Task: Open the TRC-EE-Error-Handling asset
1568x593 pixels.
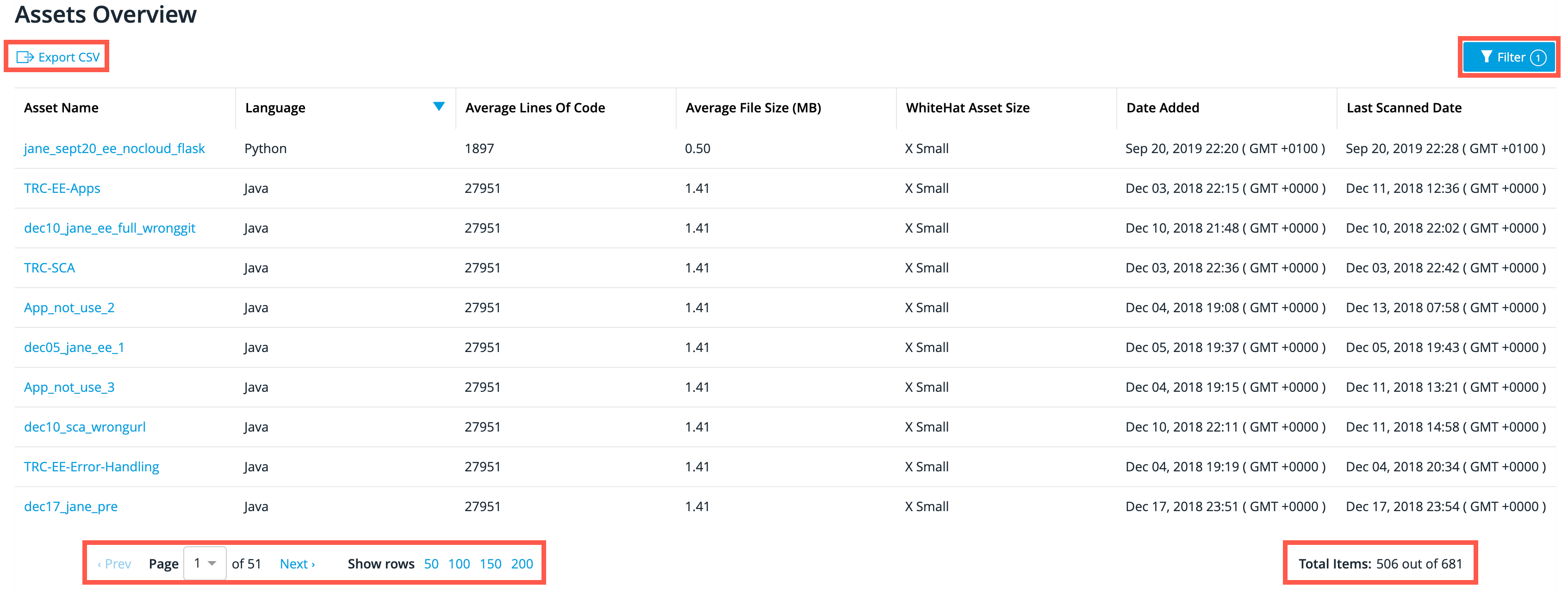Action: (x=91, y=467)
